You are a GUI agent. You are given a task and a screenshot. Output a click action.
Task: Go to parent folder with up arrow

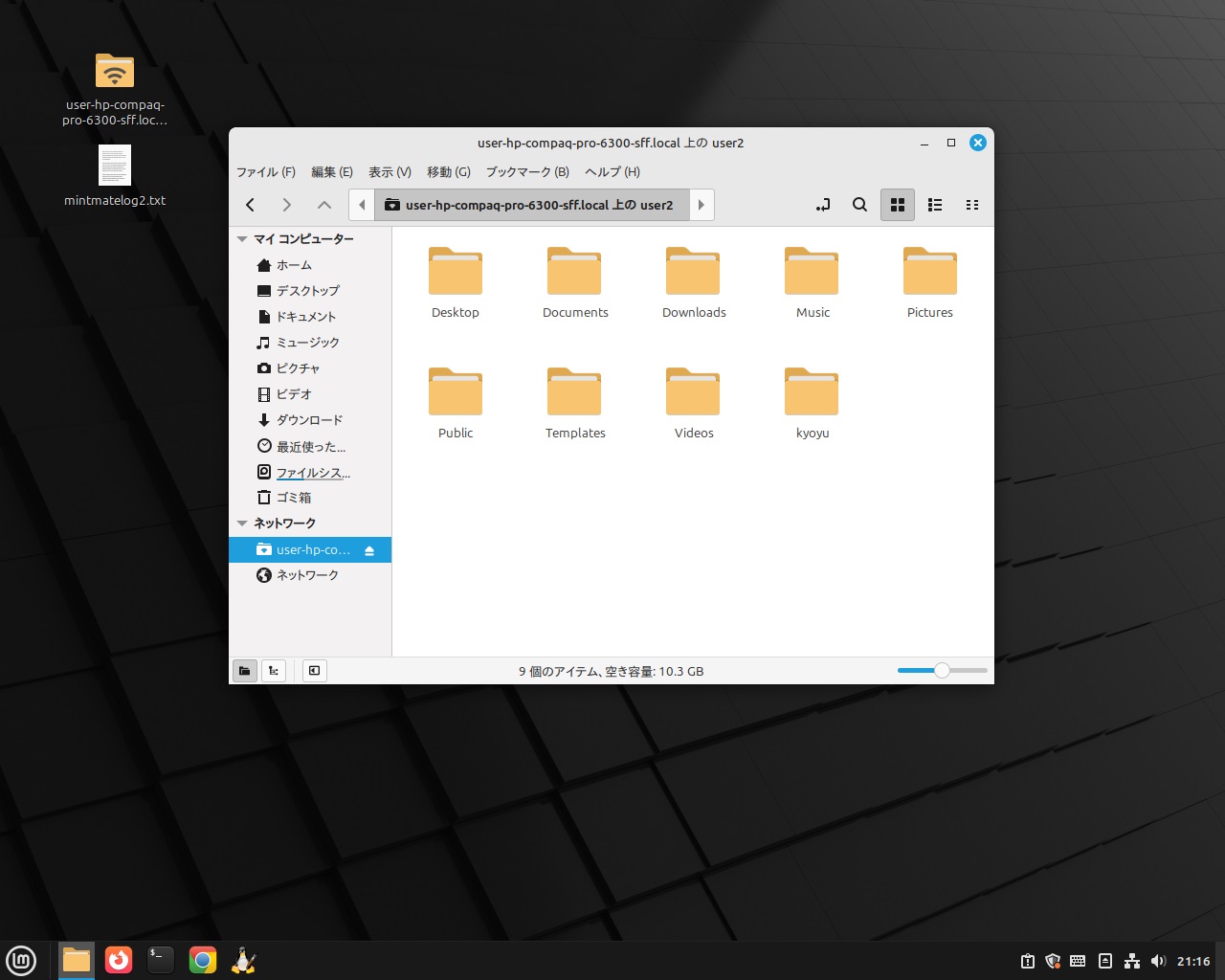click(324, 205)
